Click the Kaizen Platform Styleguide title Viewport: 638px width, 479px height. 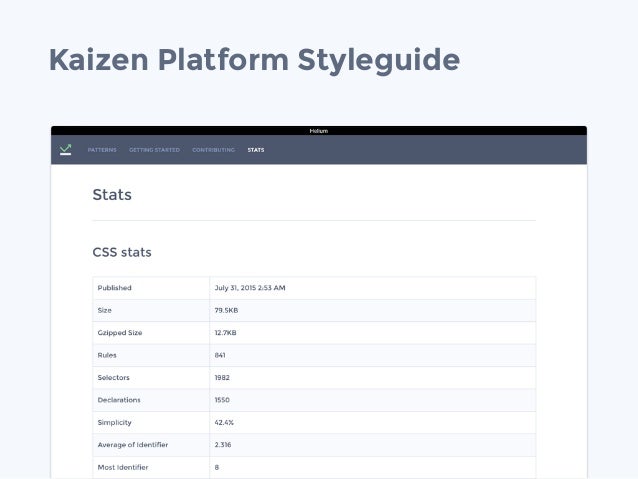point(255,60)
